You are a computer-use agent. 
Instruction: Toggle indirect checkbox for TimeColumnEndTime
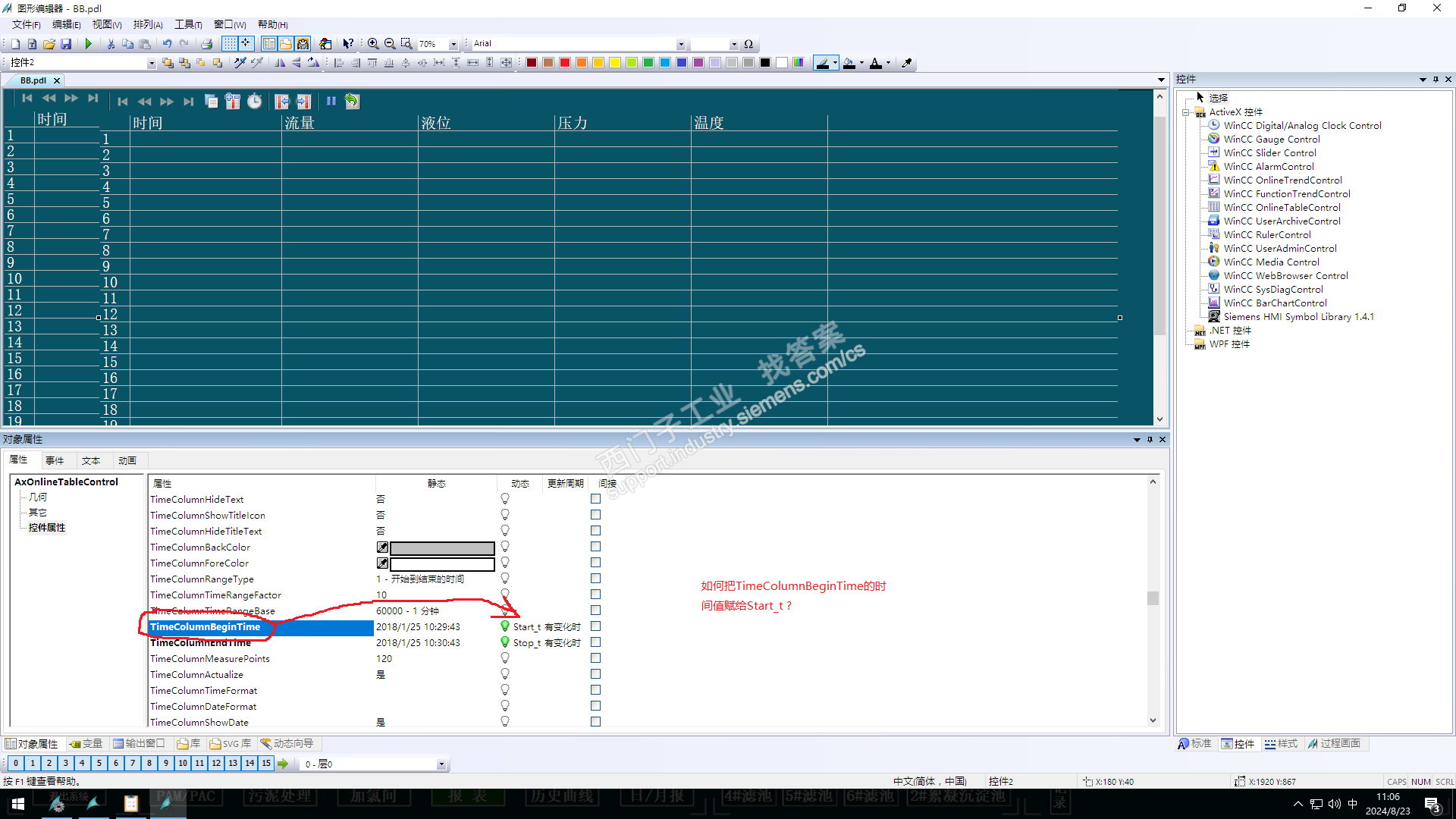(595, 642)
